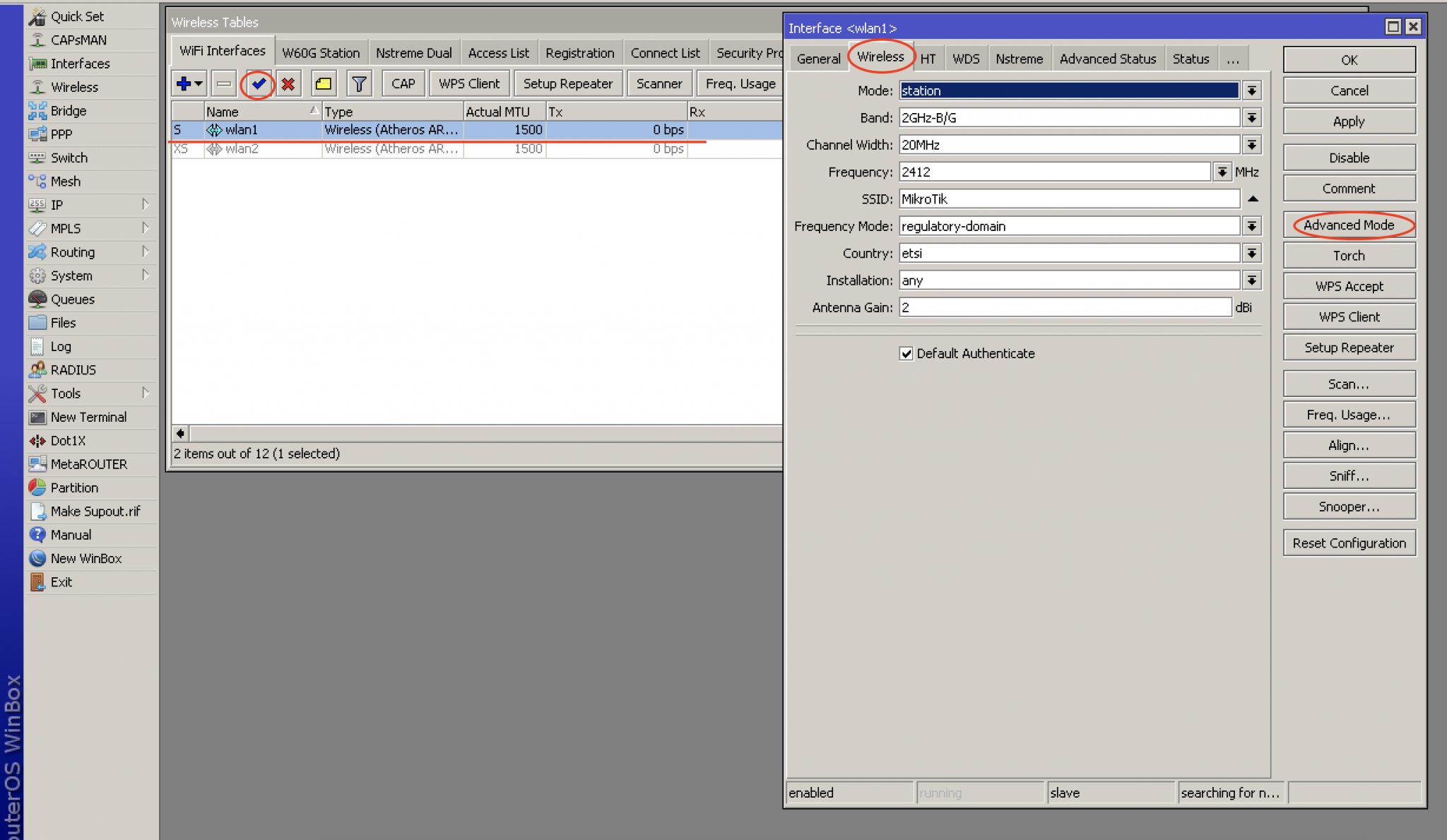Screen dimensions: 1447x840
Task: Collapse the SSID field with the up arrow
Action: point(1253,199)
